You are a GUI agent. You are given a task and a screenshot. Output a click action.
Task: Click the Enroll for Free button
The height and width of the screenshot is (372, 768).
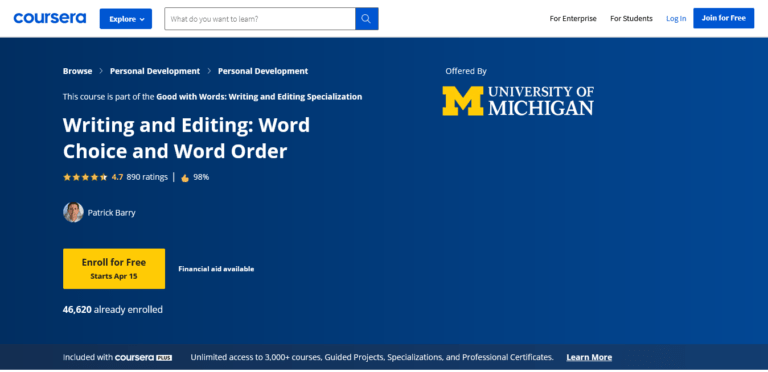tap(114, 269)
